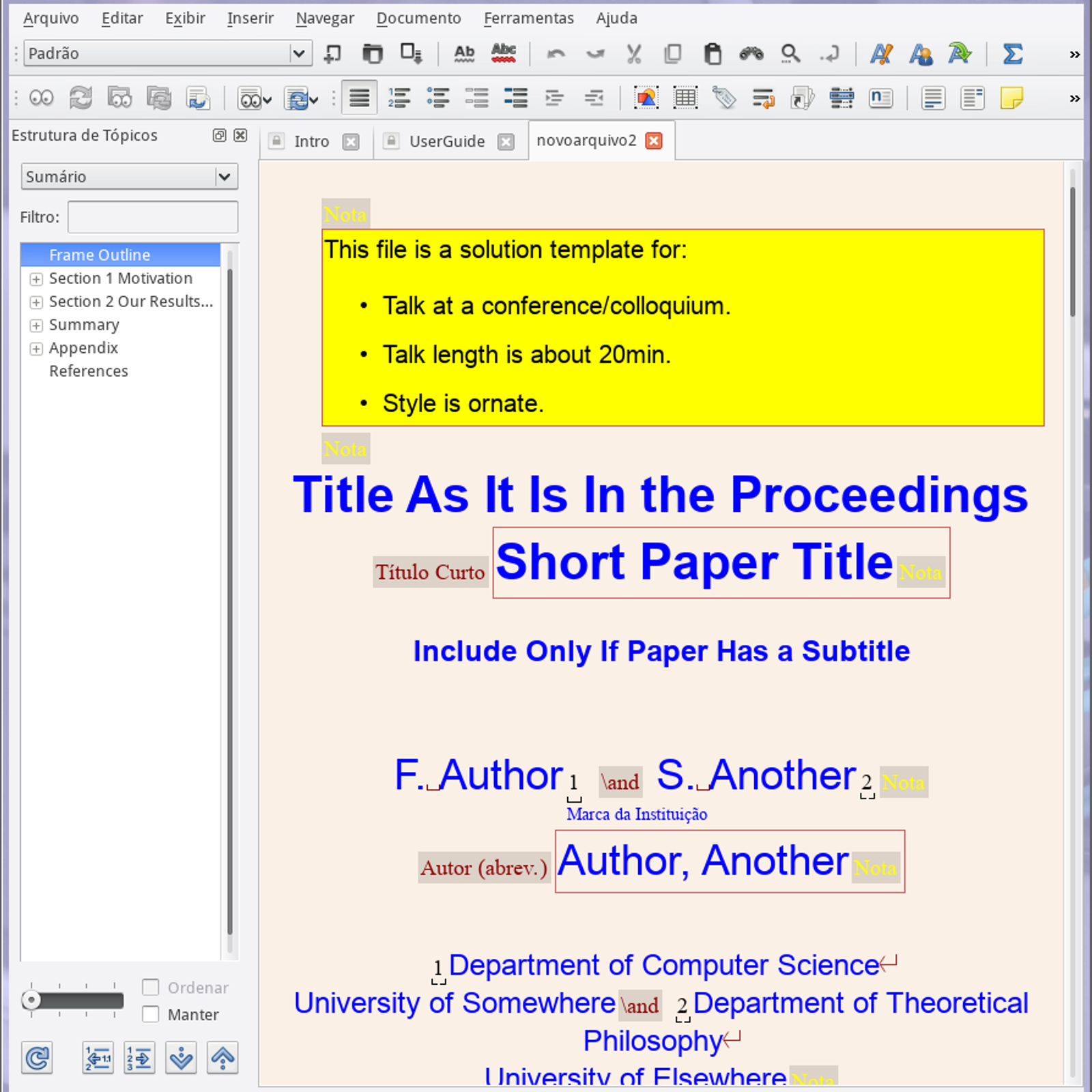This screenshot has width=1092, height=1092.
Task: Switch to the UserGuide tab
Action: pos(446,141)
